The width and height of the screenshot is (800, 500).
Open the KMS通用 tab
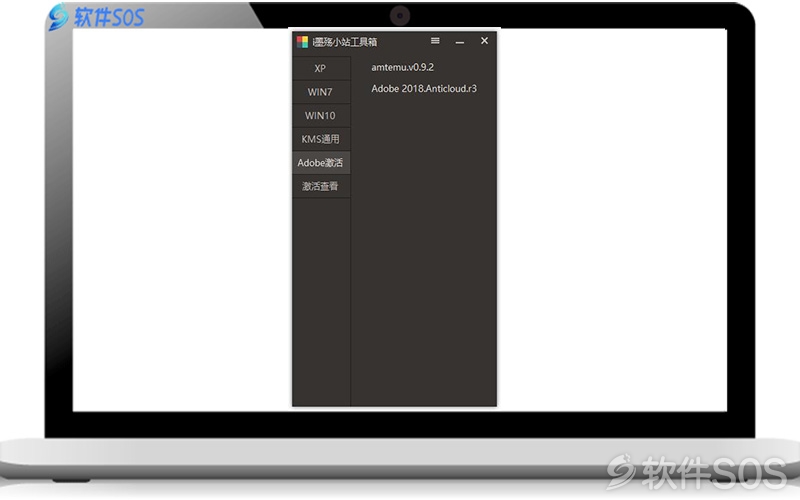tap(321, 139)
